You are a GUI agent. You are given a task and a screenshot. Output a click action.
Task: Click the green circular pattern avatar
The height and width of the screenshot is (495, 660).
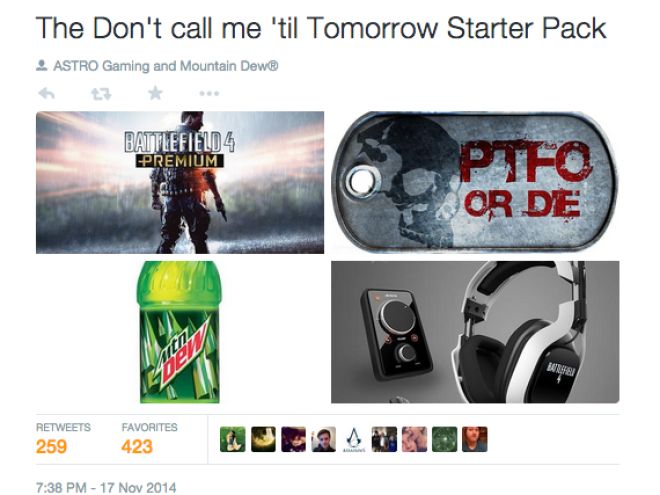tap(444, 439)
